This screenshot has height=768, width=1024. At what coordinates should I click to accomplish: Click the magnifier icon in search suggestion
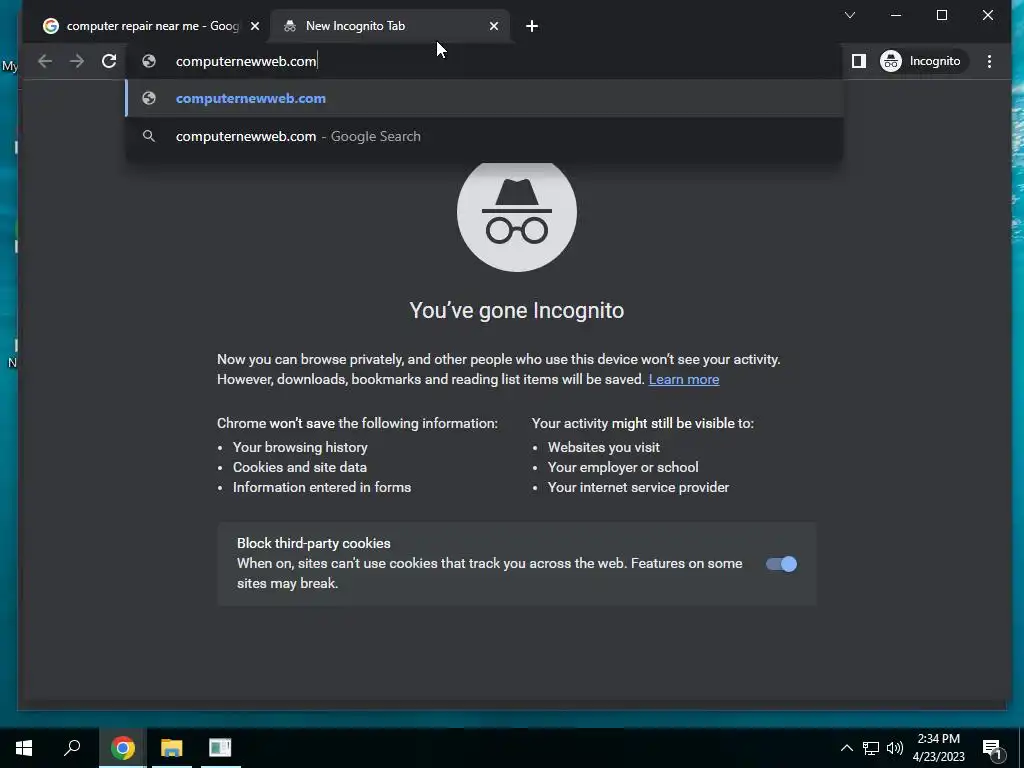(x=149, y=136)
